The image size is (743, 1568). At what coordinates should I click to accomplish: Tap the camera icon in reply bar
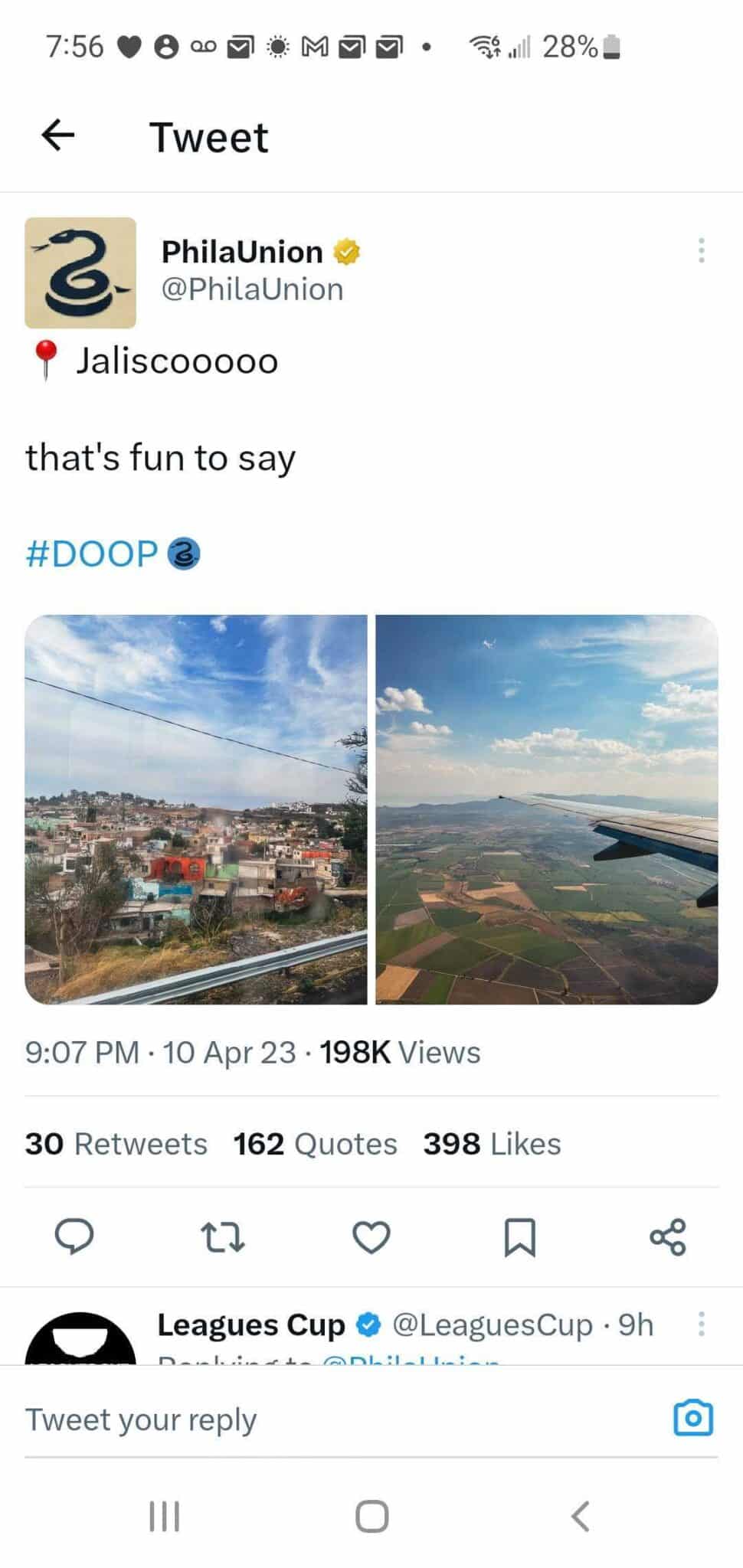tap(693, 1418)
